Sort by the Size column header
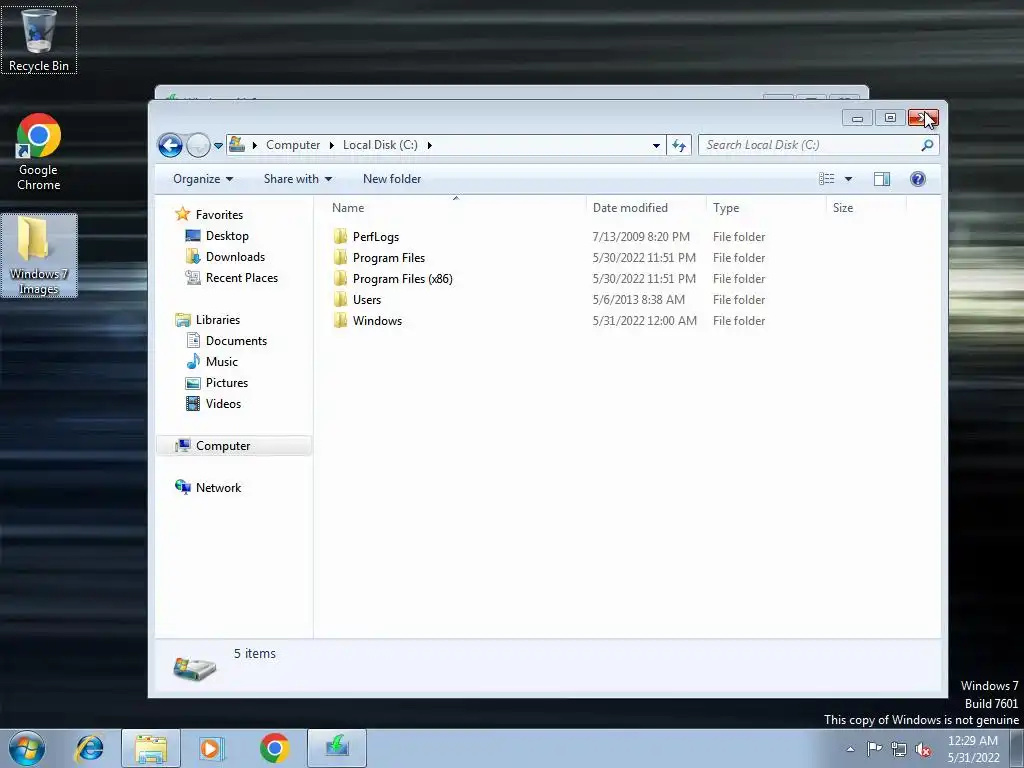The height and width of the screenshot is (768, 1024). pos(867,208)
